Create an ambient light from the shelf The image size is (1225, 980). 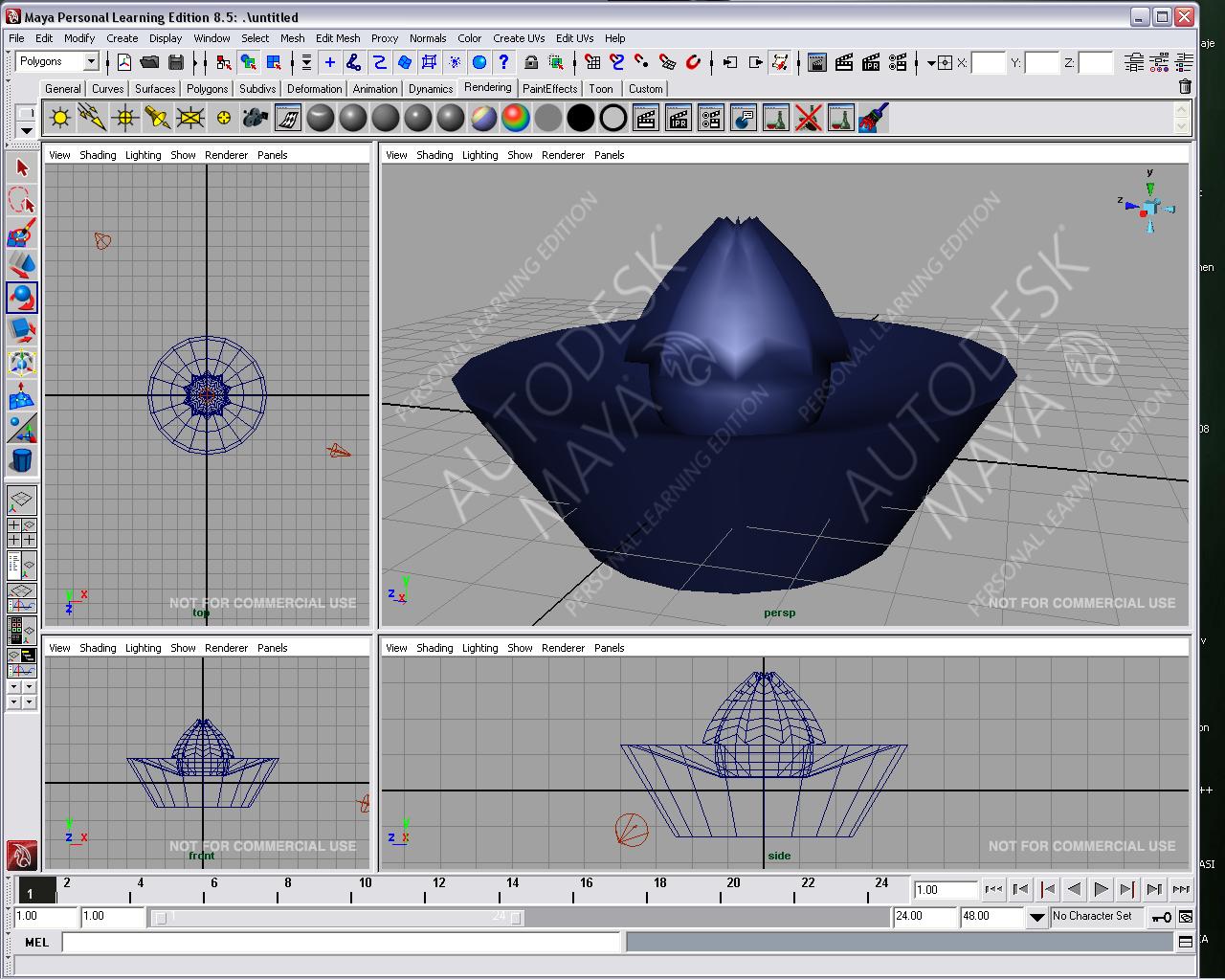pos(60,119)
